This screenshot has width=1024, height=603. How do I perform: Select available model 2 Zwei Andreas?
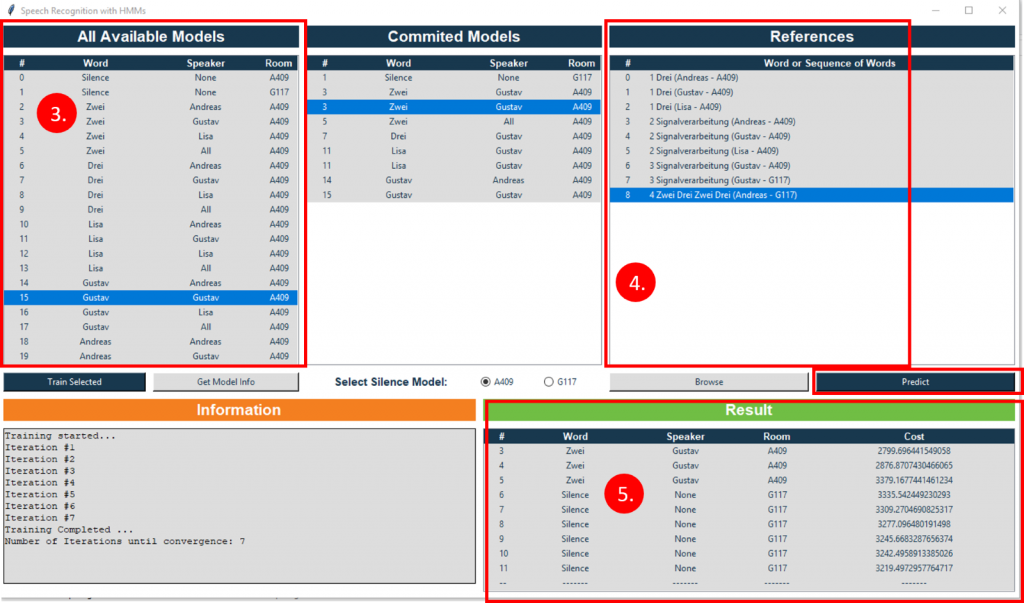(151, 107)
